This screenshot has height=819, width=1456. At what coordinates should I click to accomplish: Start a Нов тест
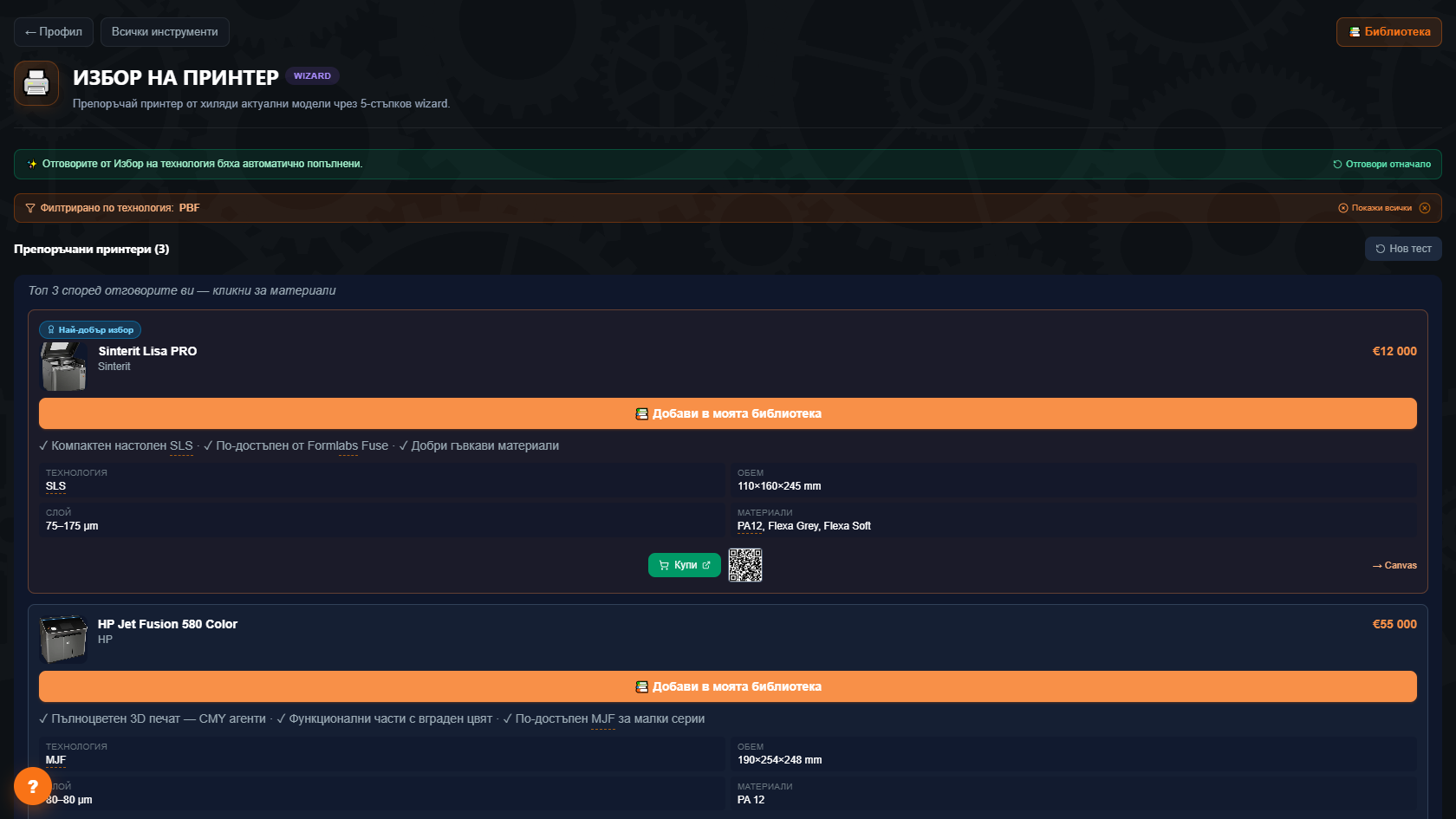pos(1403,249)
